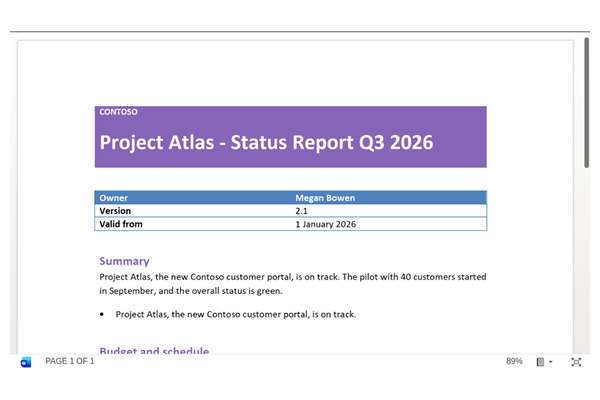Click the vertical scrollbar thumb
This screenshot has height=400, width=600.
click(587, 103)
